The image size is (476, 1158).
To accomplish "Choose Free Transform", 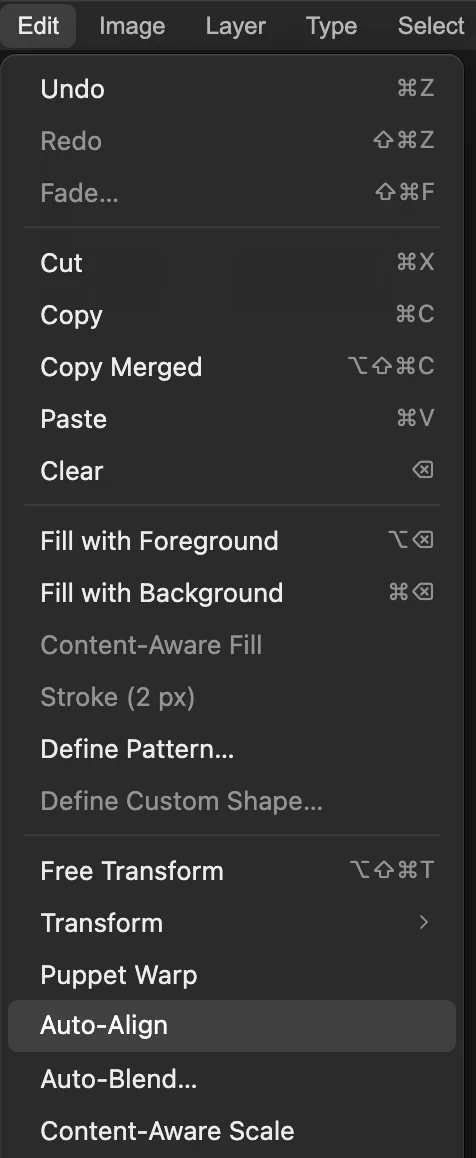I will [x=232, y=871].
